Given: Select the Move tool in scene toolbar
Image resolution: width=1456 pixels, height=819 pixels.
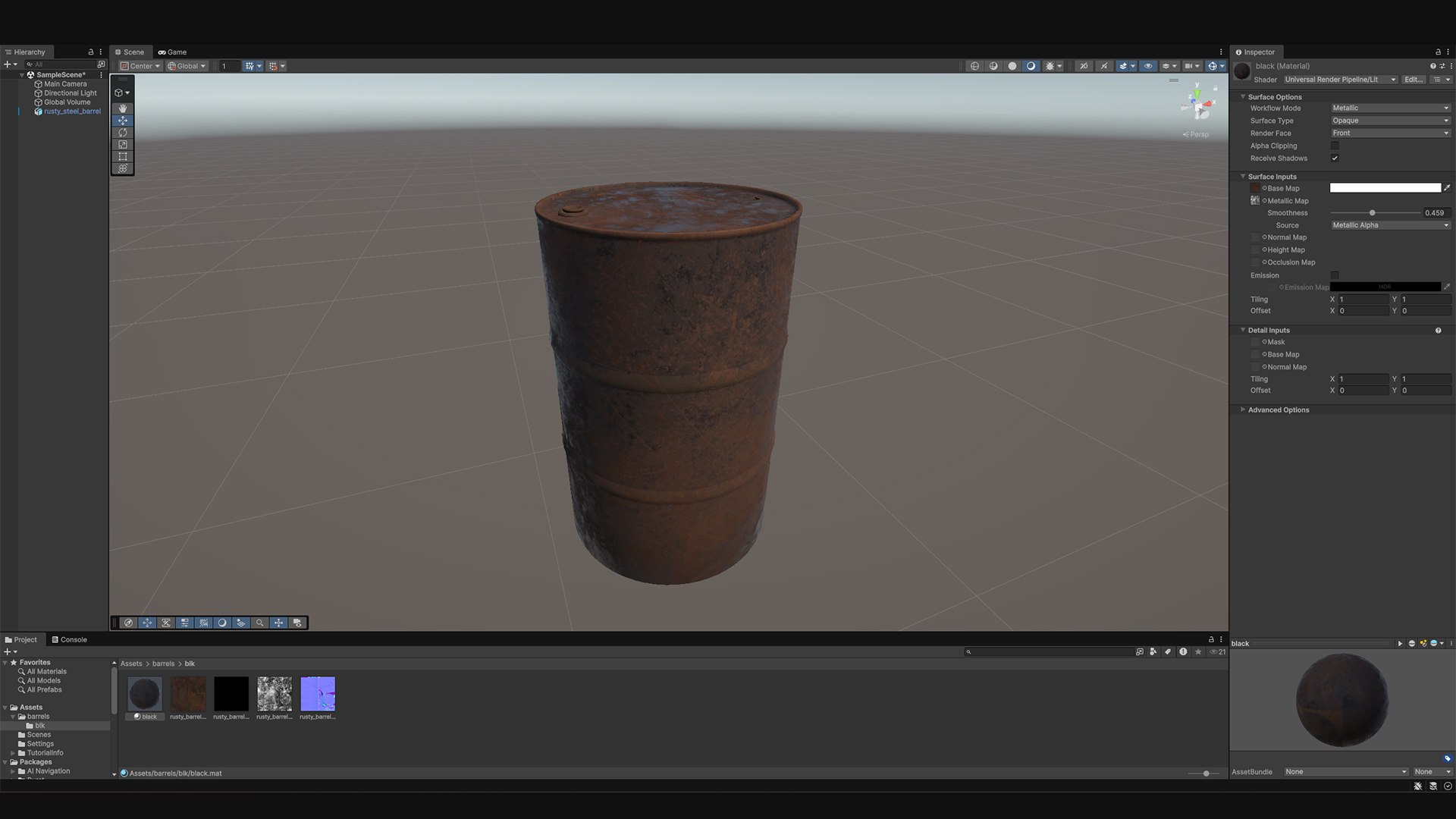Looking at the screenshot, I should 122,121.
